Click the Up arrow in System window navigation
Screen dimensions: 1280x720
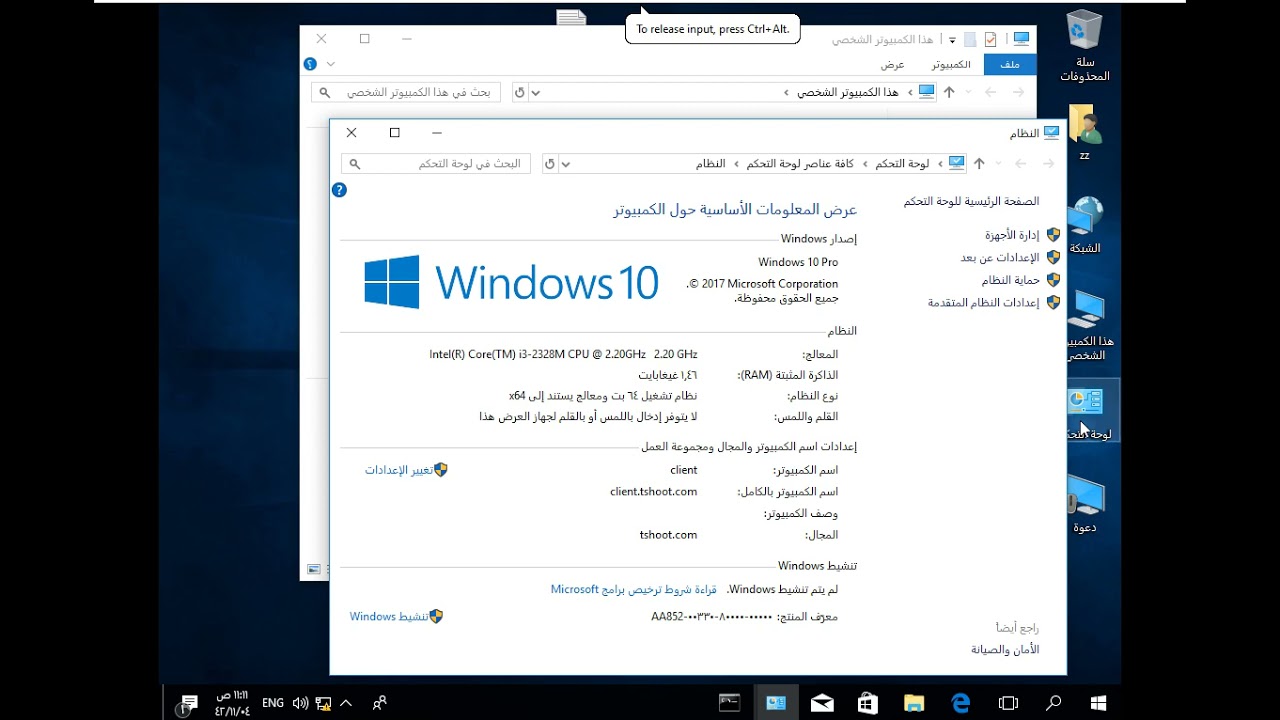(x=979, y=164)
